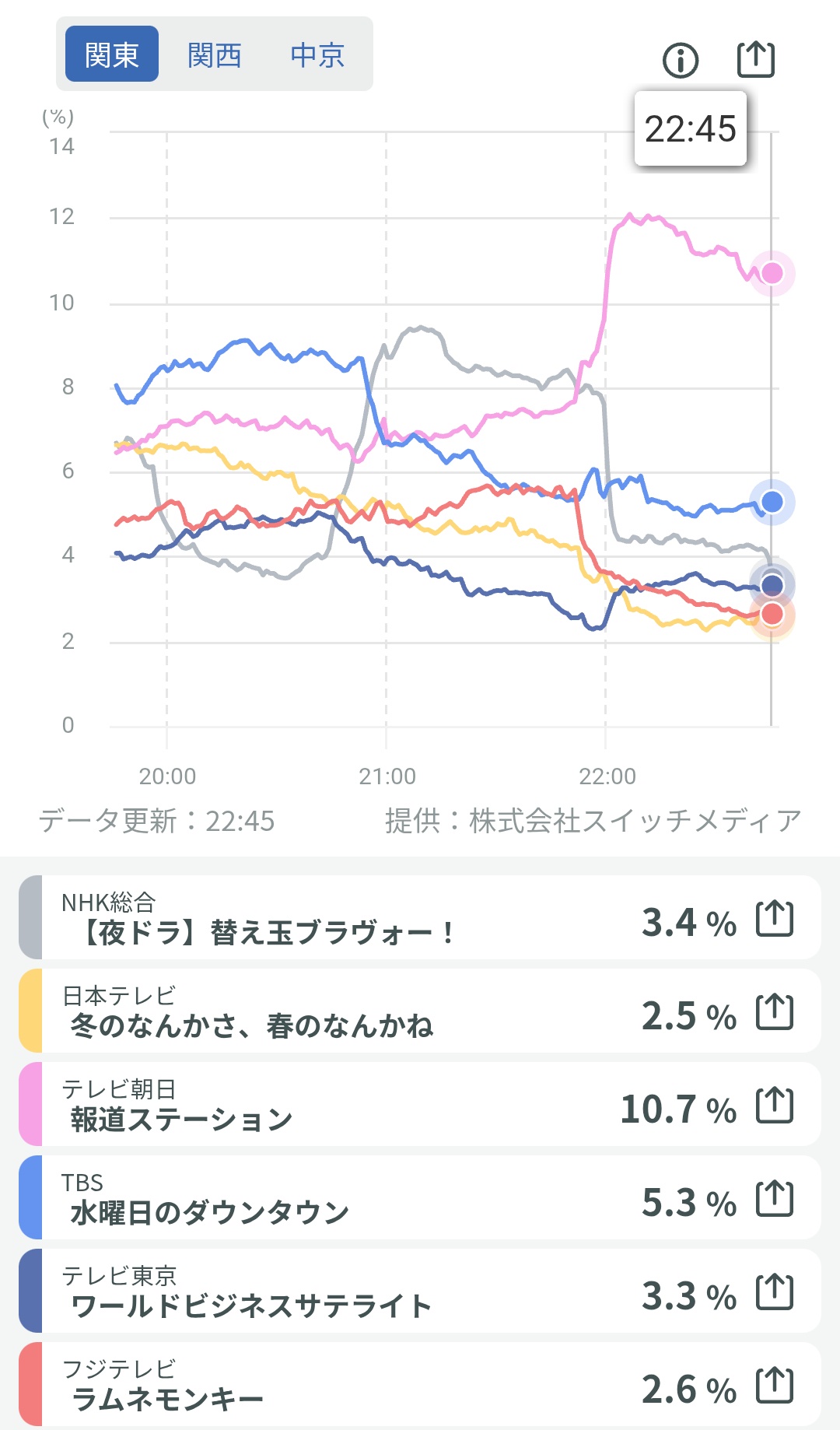Open the 冬のなんかさ、春のなんかね program row

[250, 1025]
